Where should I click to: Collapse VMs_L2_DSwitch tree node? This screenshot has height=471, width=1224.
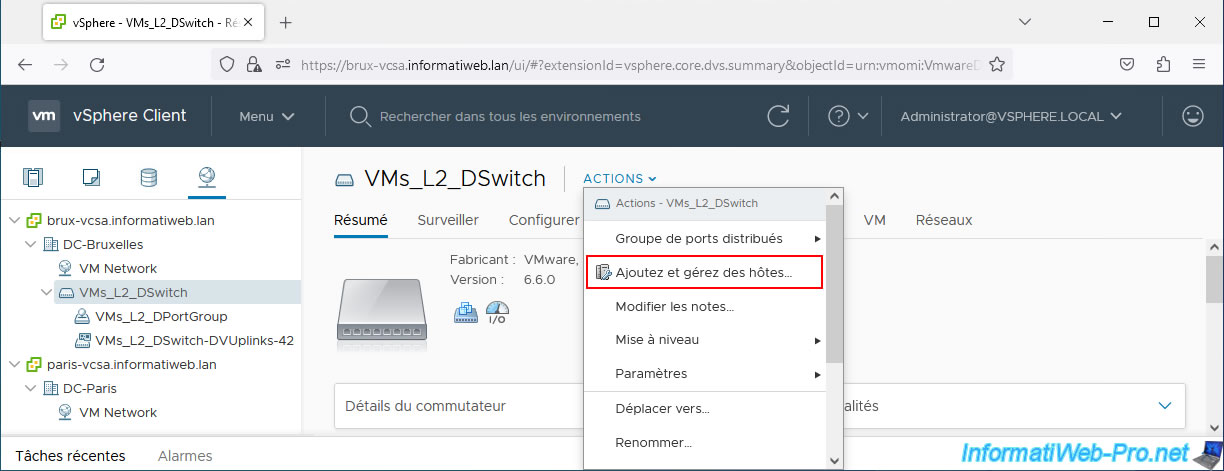click(47, 292)
